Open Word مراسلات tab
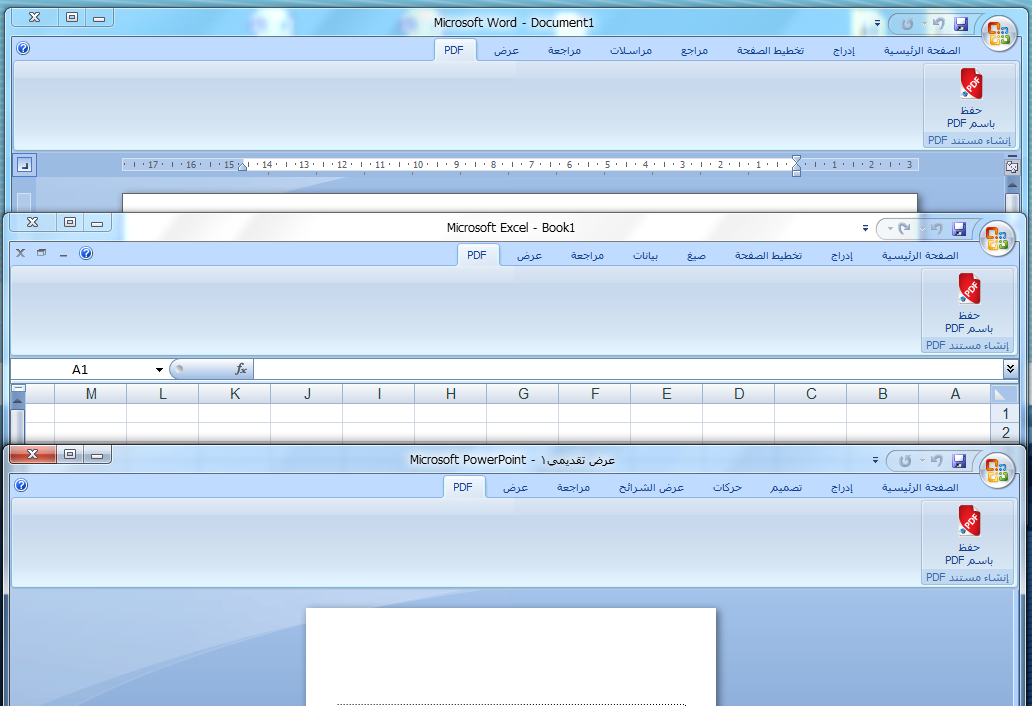Viewport: 1032px width, 706px height. [x=631, y=51]
